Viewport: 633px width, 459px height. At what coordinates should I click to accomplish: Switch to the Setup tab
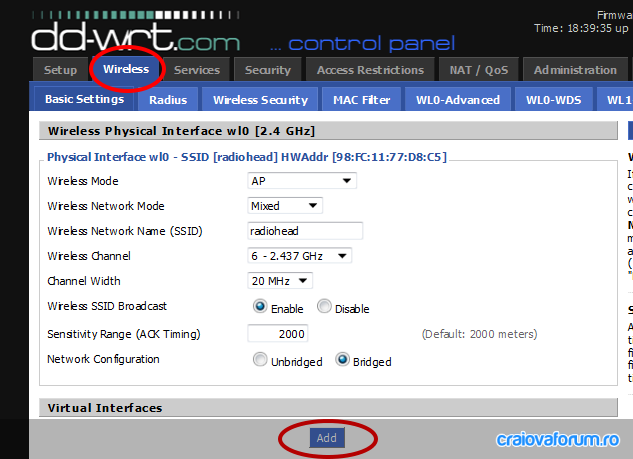pos(61,70)
